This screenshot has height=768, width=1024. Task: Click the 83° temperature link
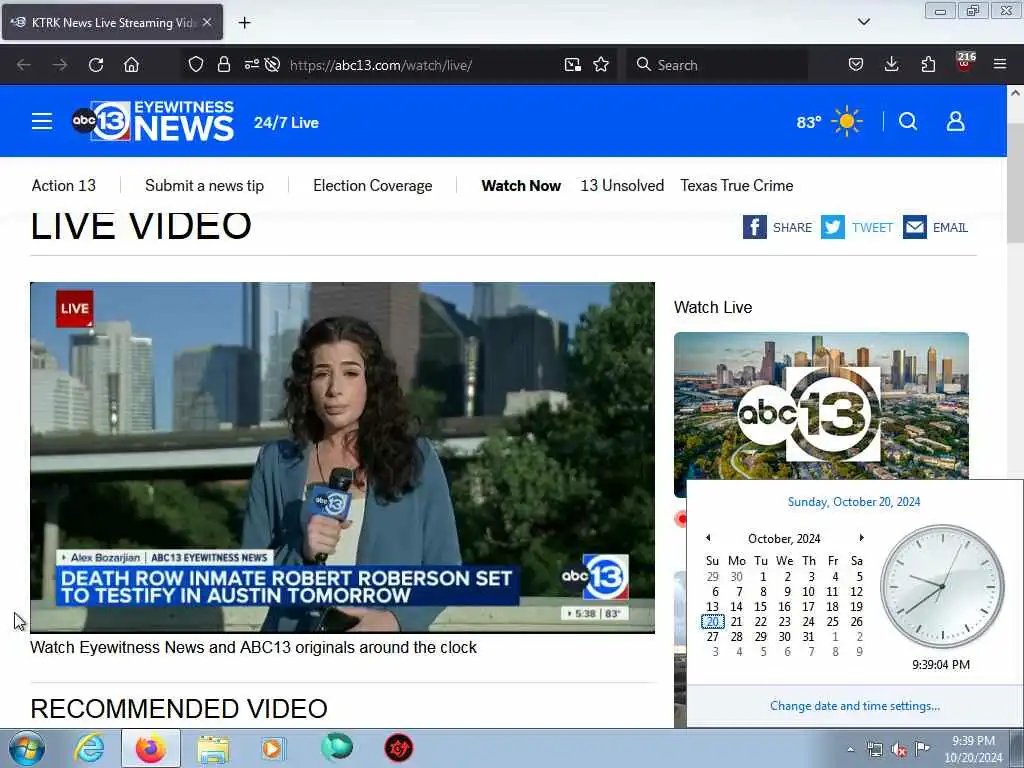pyautogui.click(x=808, y=122)
